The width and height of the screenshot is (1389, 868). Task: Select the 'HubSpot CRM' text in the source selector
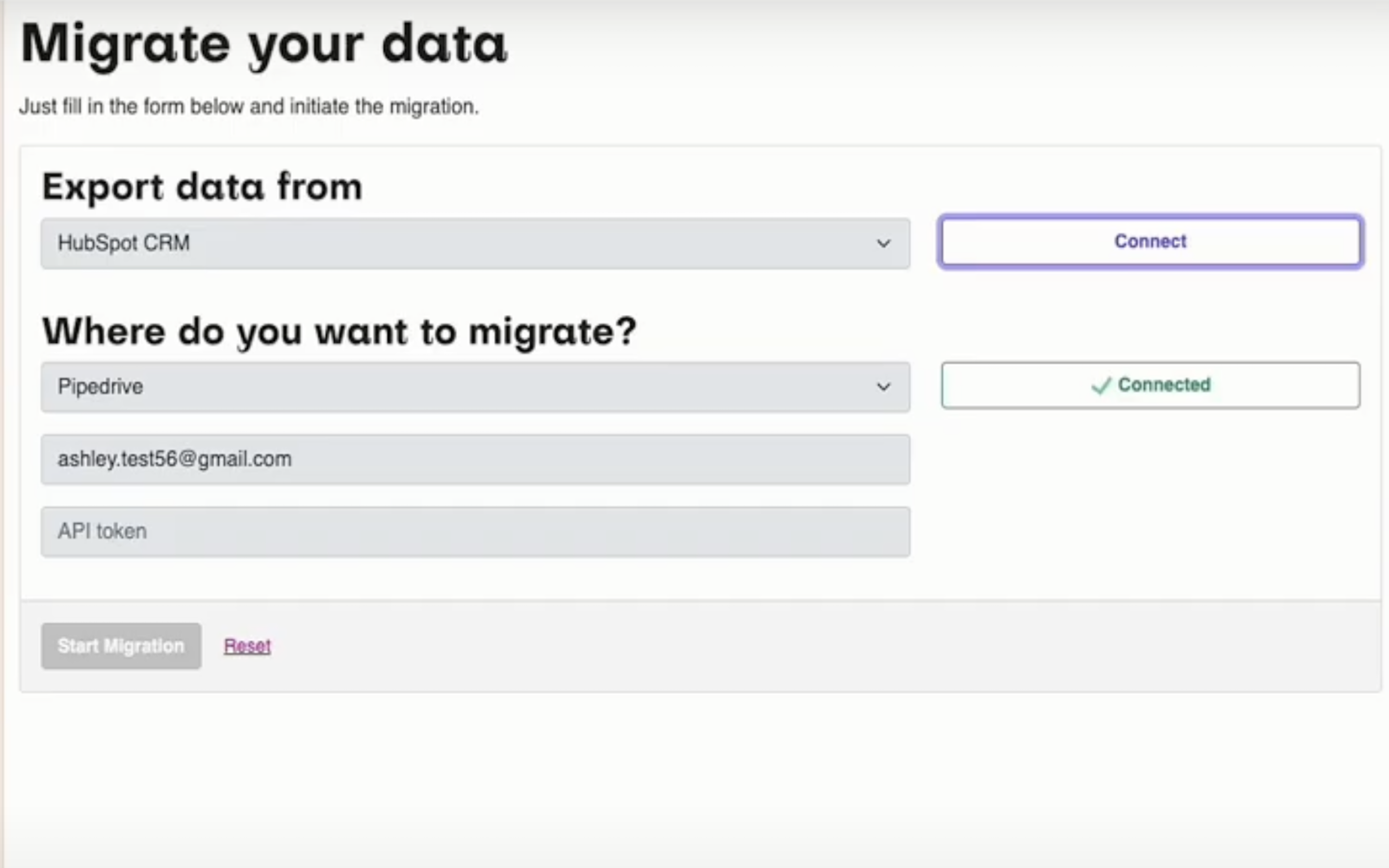(x=123, y=244)
